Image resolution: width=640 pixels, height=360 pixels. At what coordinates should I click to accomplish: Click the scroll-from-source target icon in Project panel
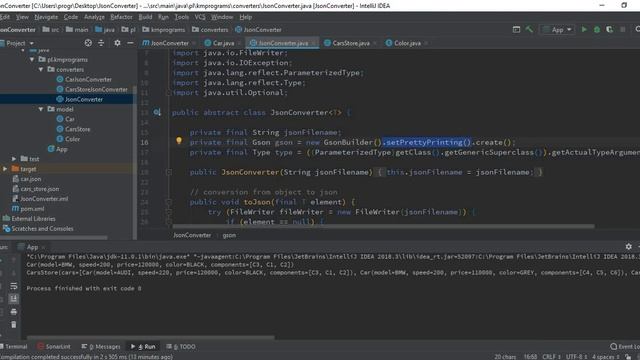click(88, 43)
